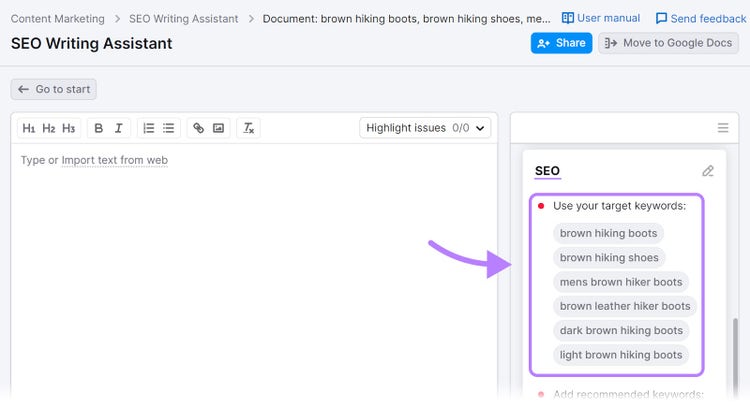Edit SEO keywords with pencil icon

708,171
